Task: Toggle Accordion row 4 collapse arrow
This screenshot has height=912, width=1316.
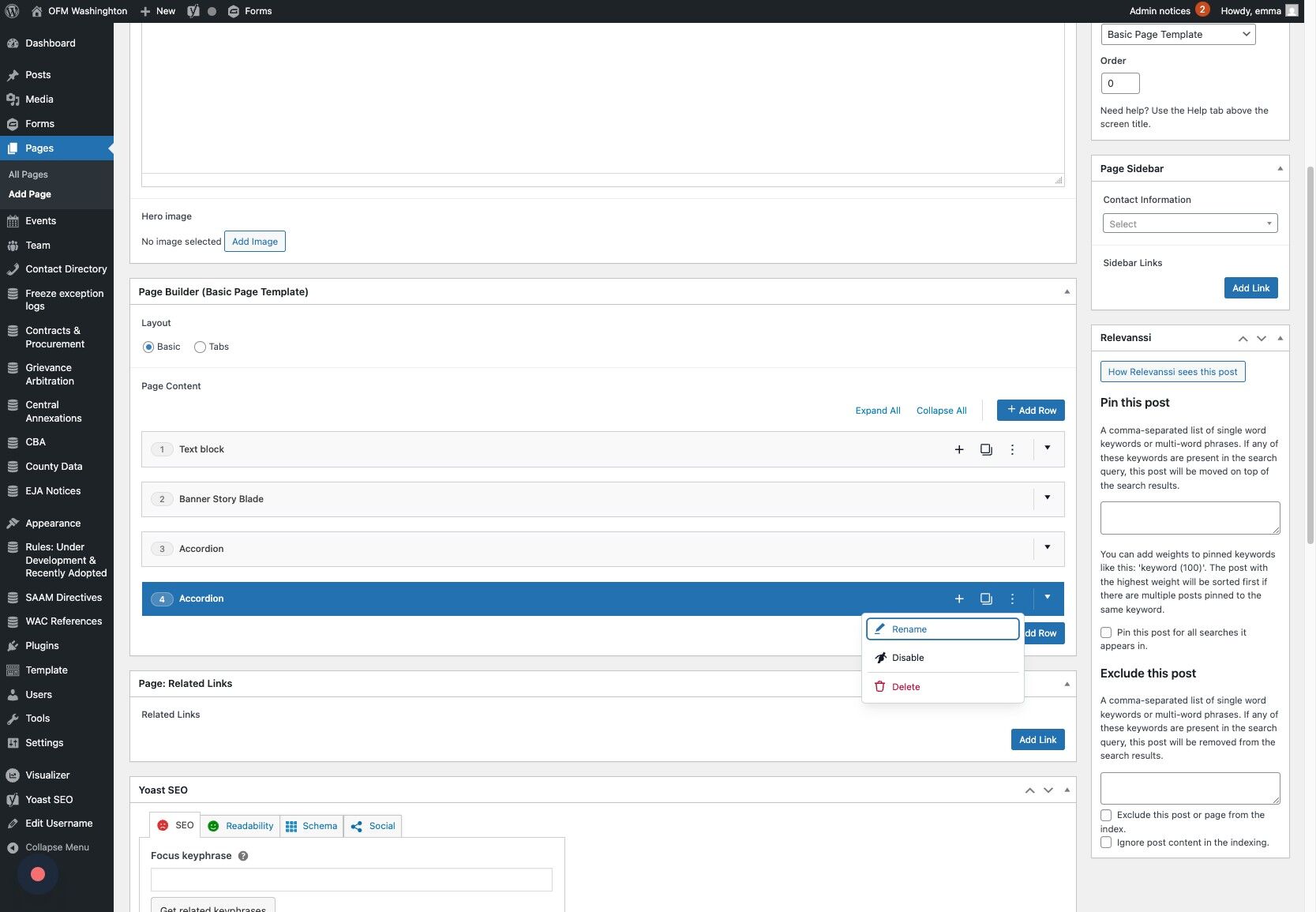Action: coord(1048,598)
